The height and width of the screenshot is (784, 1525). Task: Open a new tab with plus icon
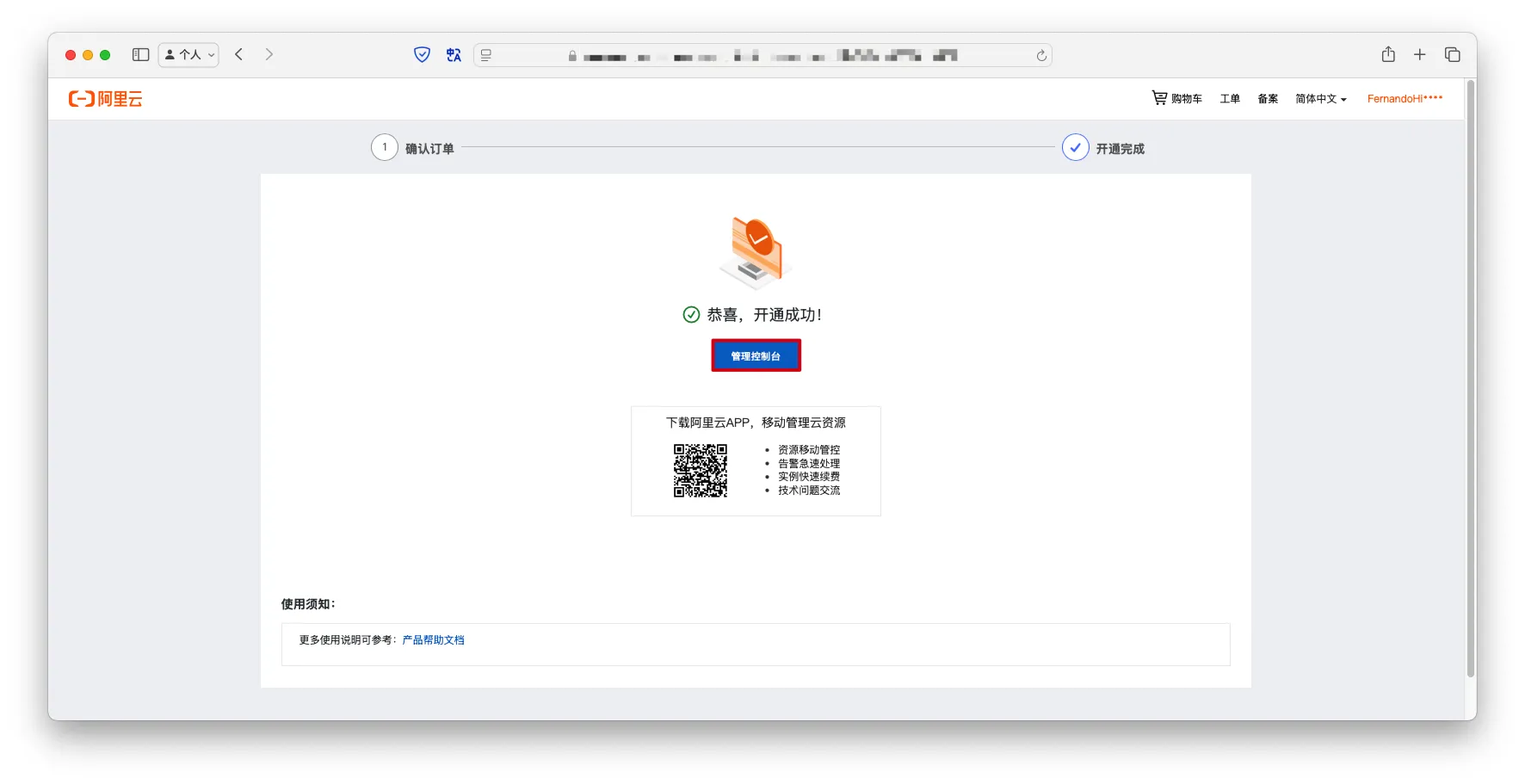[x=1420, y=55]
